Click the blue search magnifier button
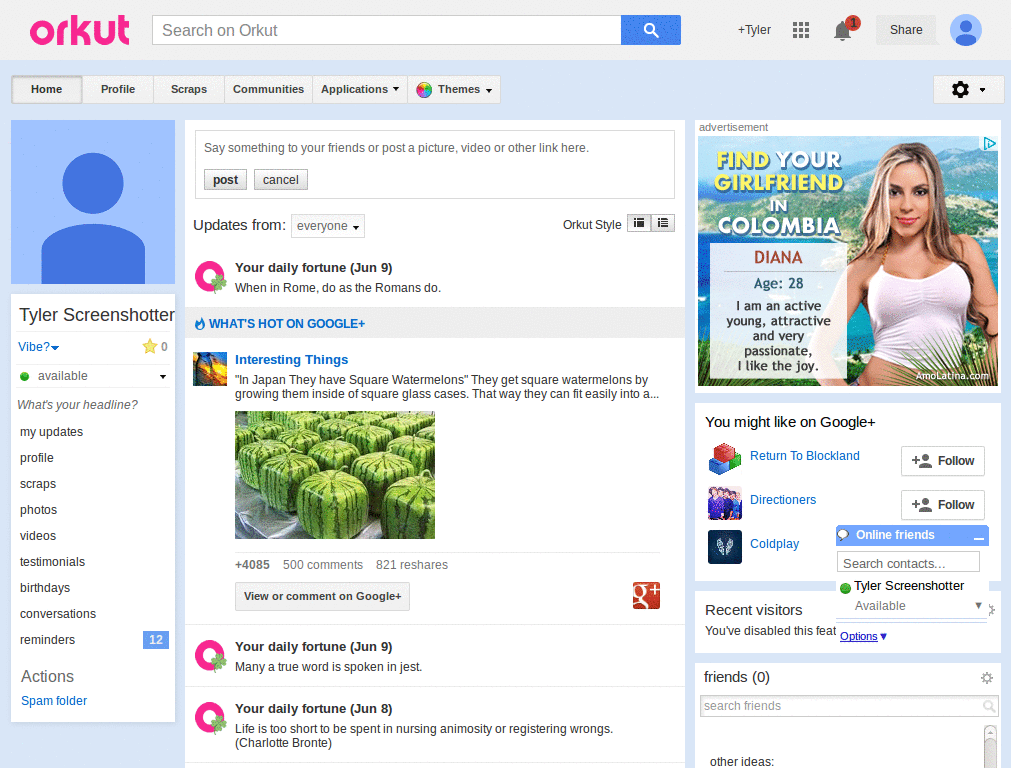This screenshot has width=1024, height=768. pos(650,30)
